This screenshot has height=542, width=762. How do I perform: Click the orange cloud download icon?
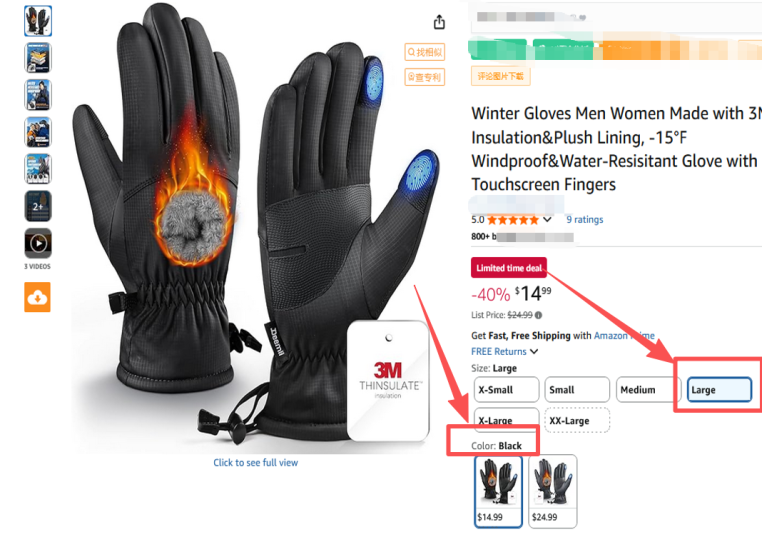pyautogui.click(x=37, y=297)
